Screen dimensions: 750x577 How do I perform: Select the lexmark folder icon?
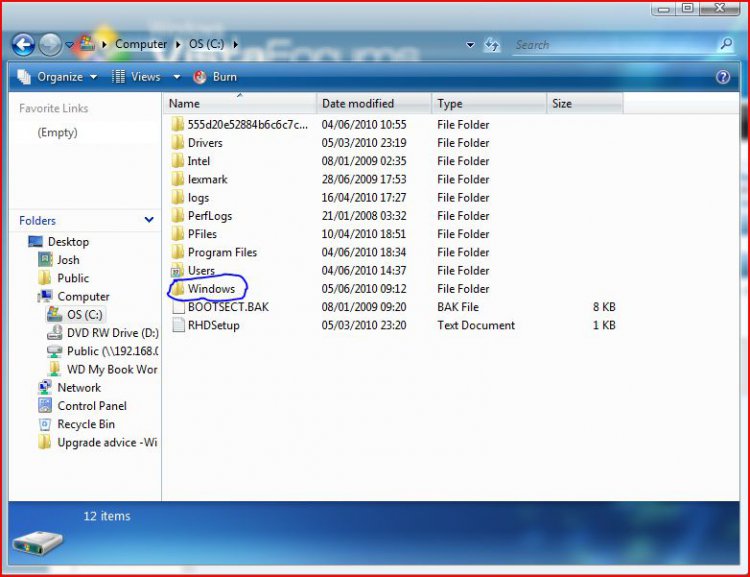[x=177, y=179]
